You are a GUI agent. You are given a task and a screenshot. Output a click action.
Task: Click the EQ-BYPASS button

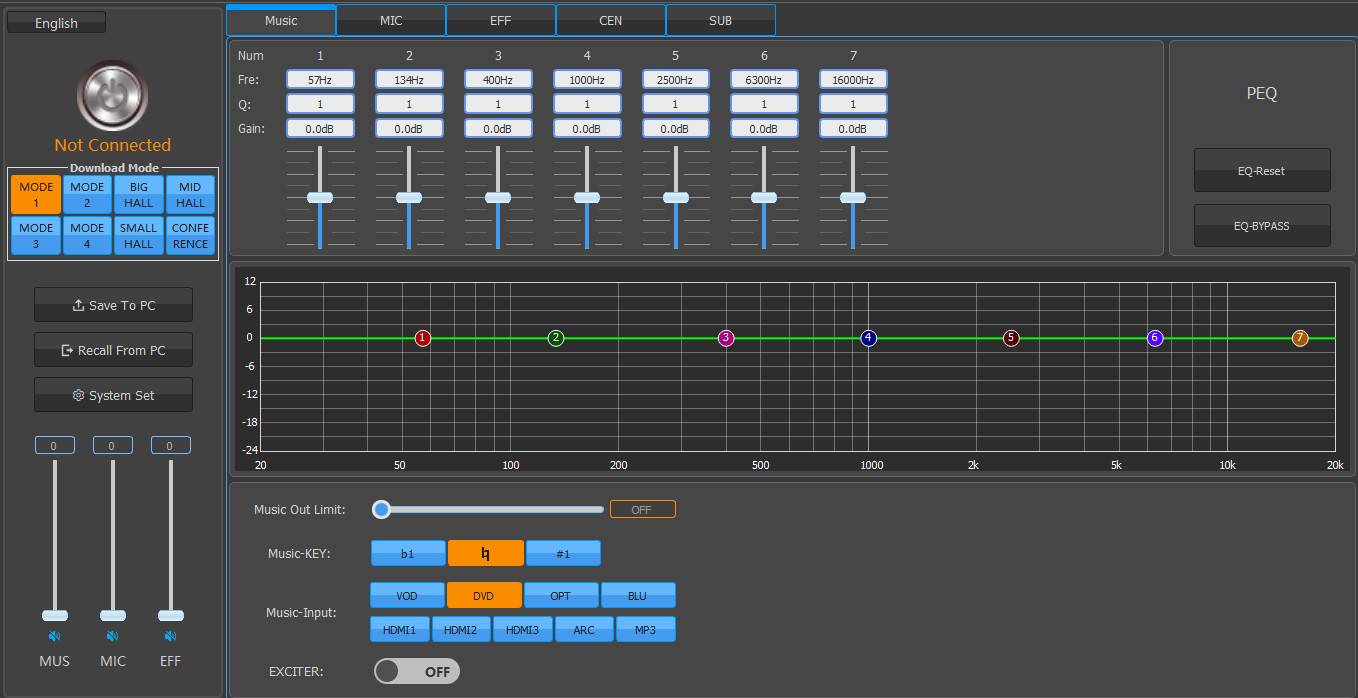[x=1262, y=225]
